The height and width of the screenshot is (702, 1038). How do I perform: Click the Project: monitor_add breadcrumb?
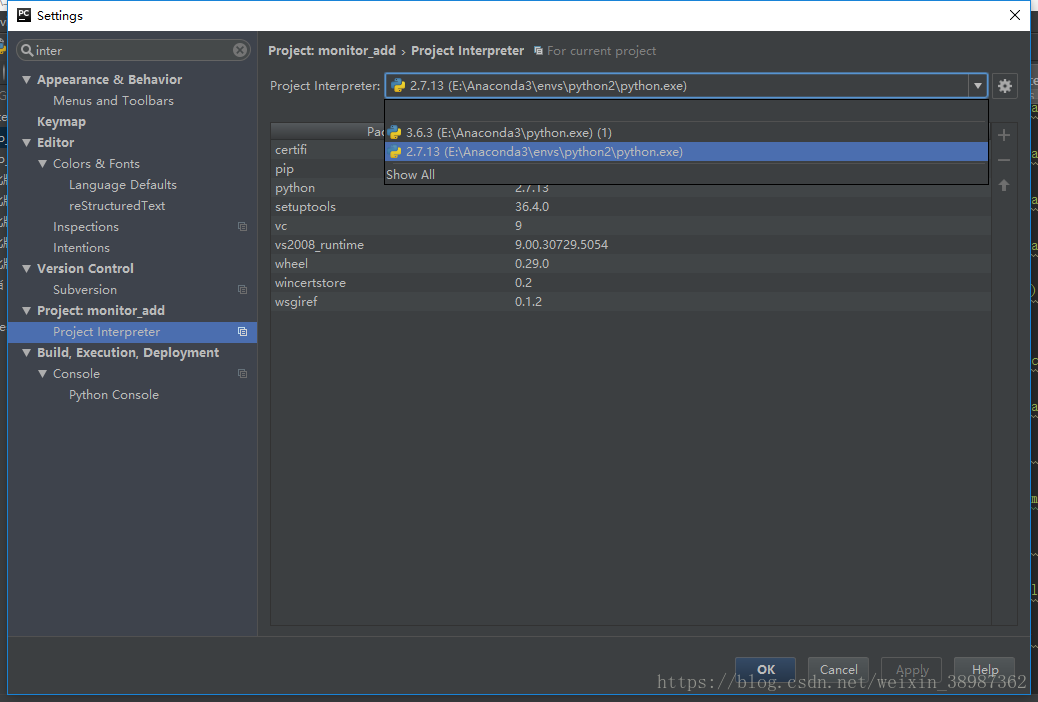[332, 51]
